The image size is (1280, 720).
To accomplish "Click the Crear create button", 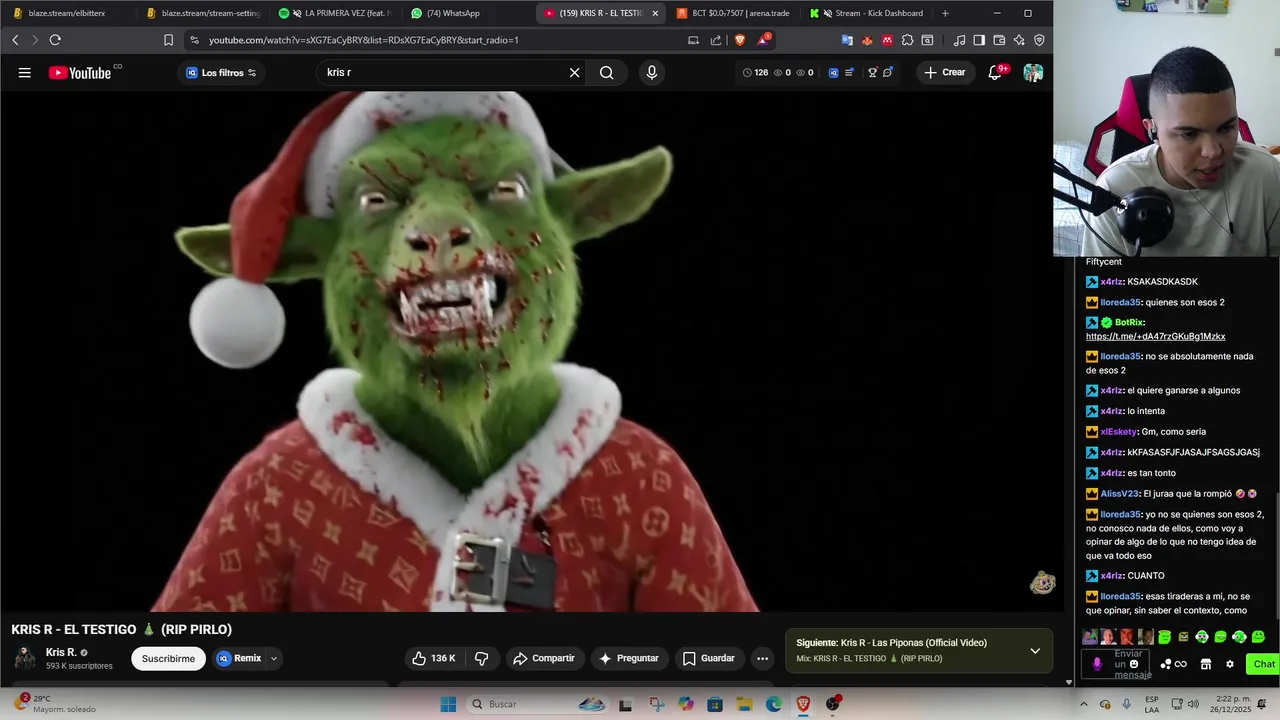I will [x=944, y=72].
